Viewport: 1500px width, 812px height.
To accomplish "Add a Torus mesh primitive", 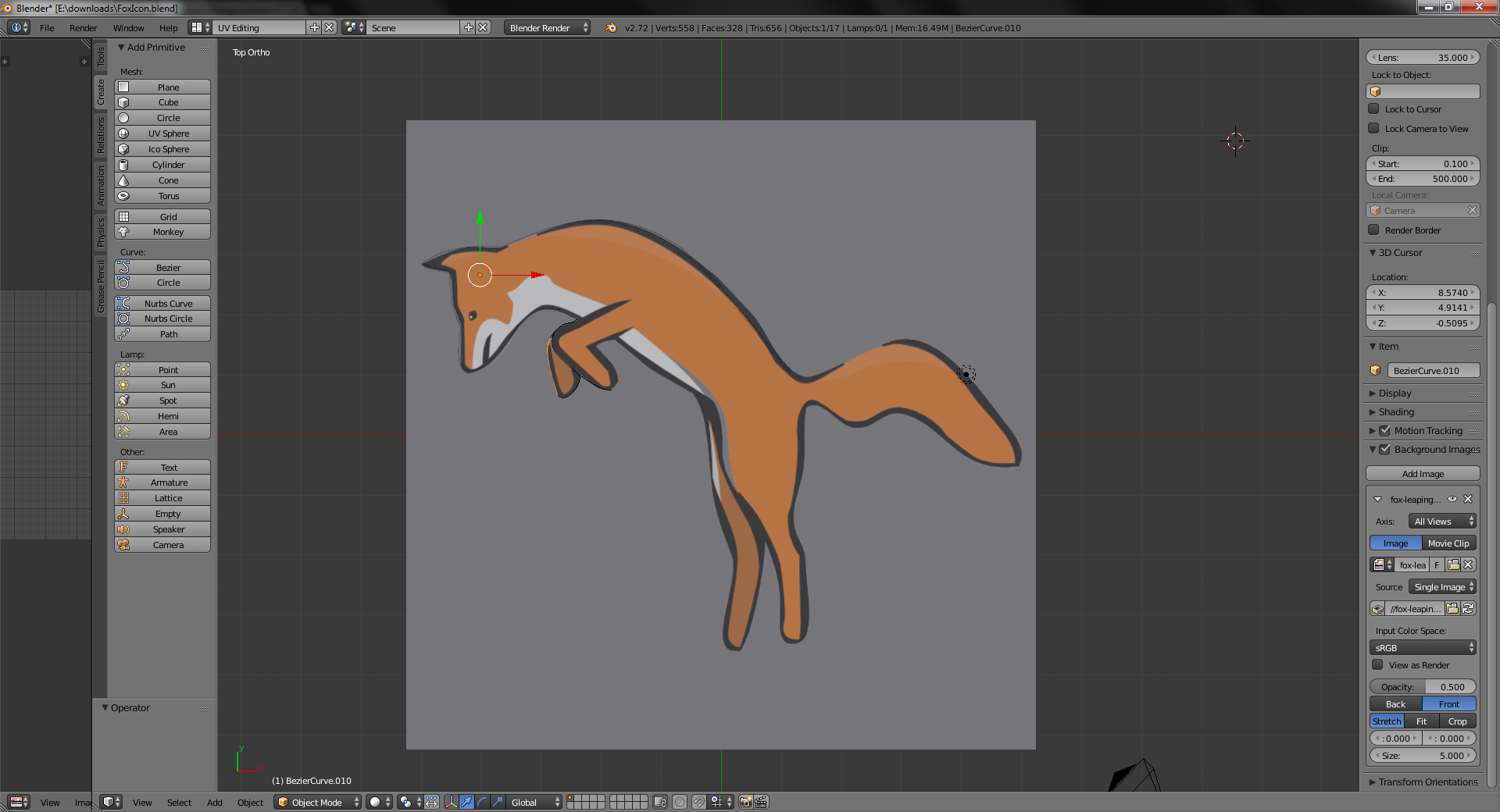I will [x=162, y=196].
